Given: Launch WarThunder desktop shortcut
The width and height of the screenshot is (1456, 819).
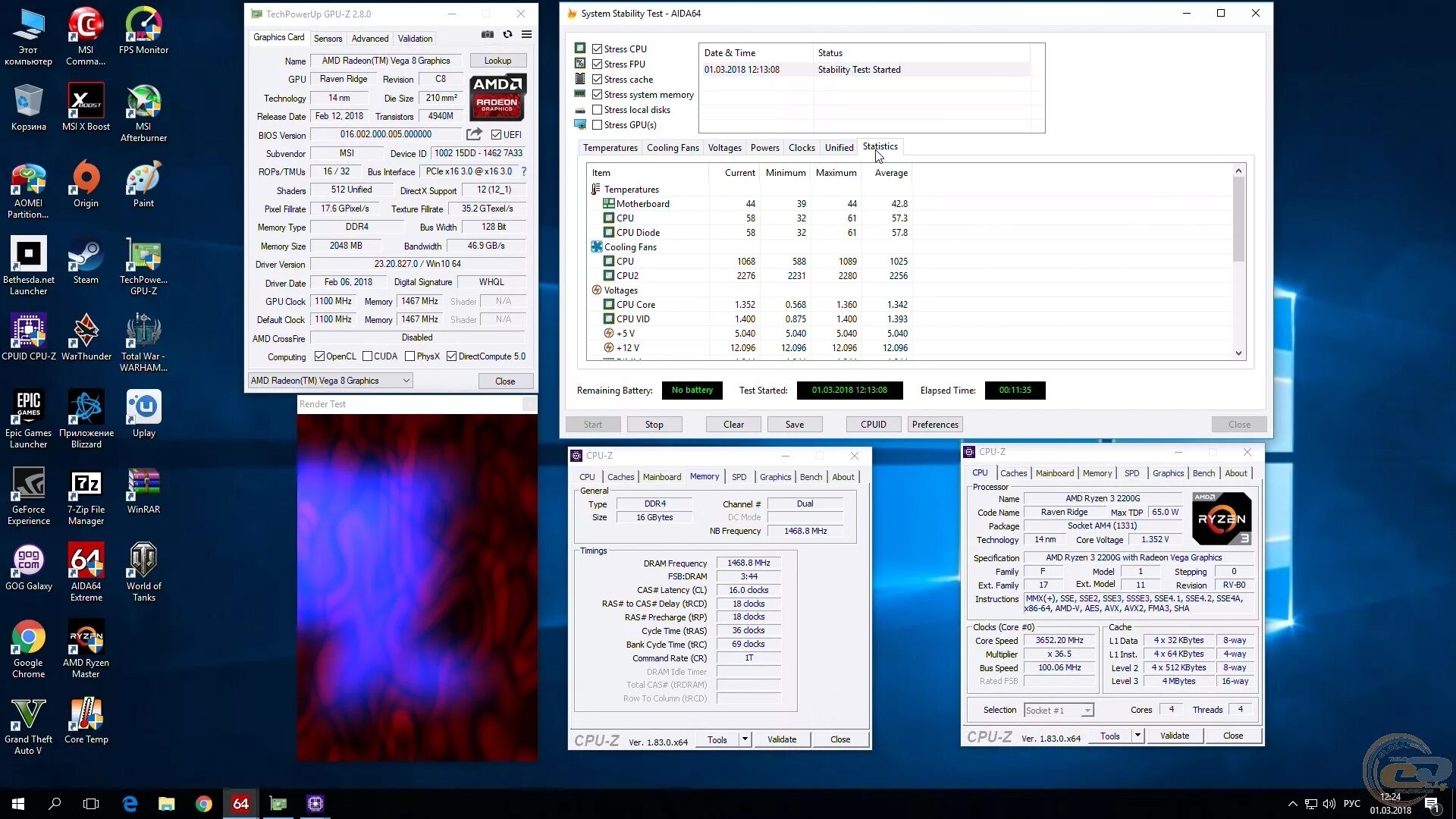Looking at the screenshot, I should (86, 337).
